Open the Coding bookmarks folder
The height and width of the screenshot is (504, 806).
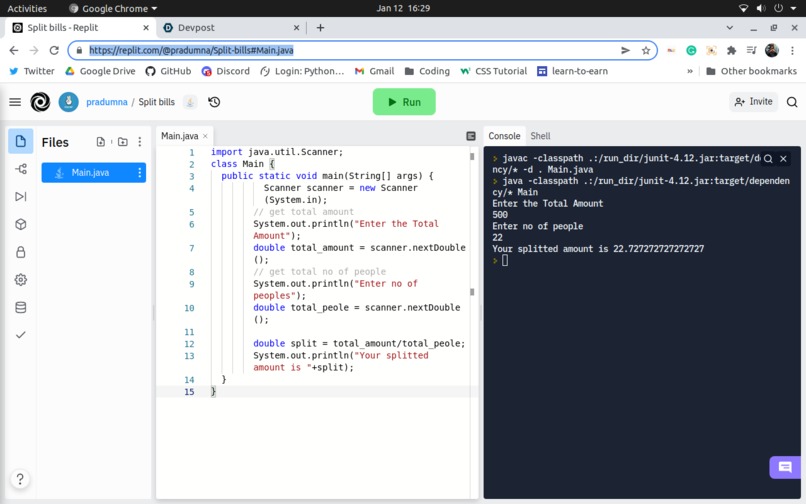point(427,71)
